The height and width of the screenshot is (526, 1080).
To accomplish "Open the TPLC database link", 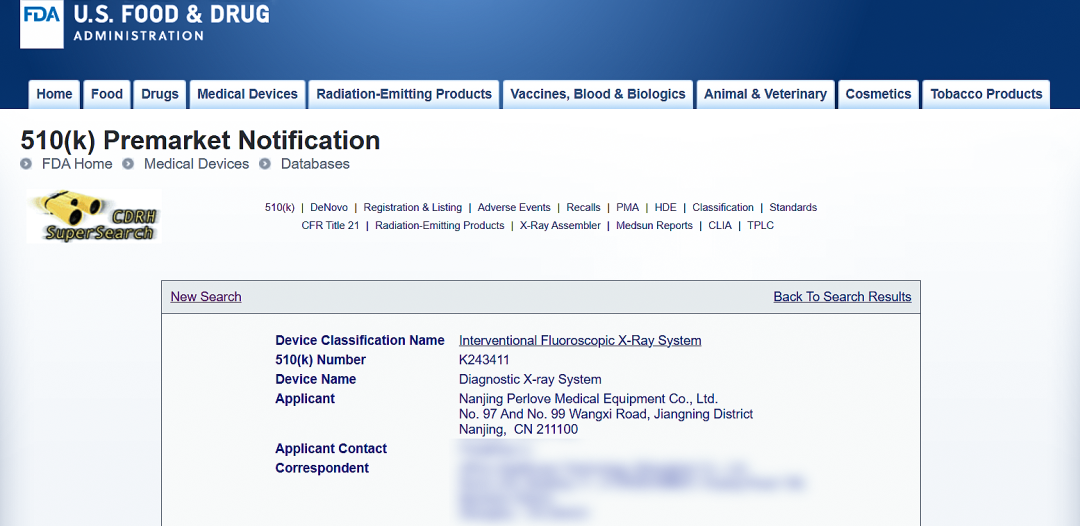I will coord(760,225).
